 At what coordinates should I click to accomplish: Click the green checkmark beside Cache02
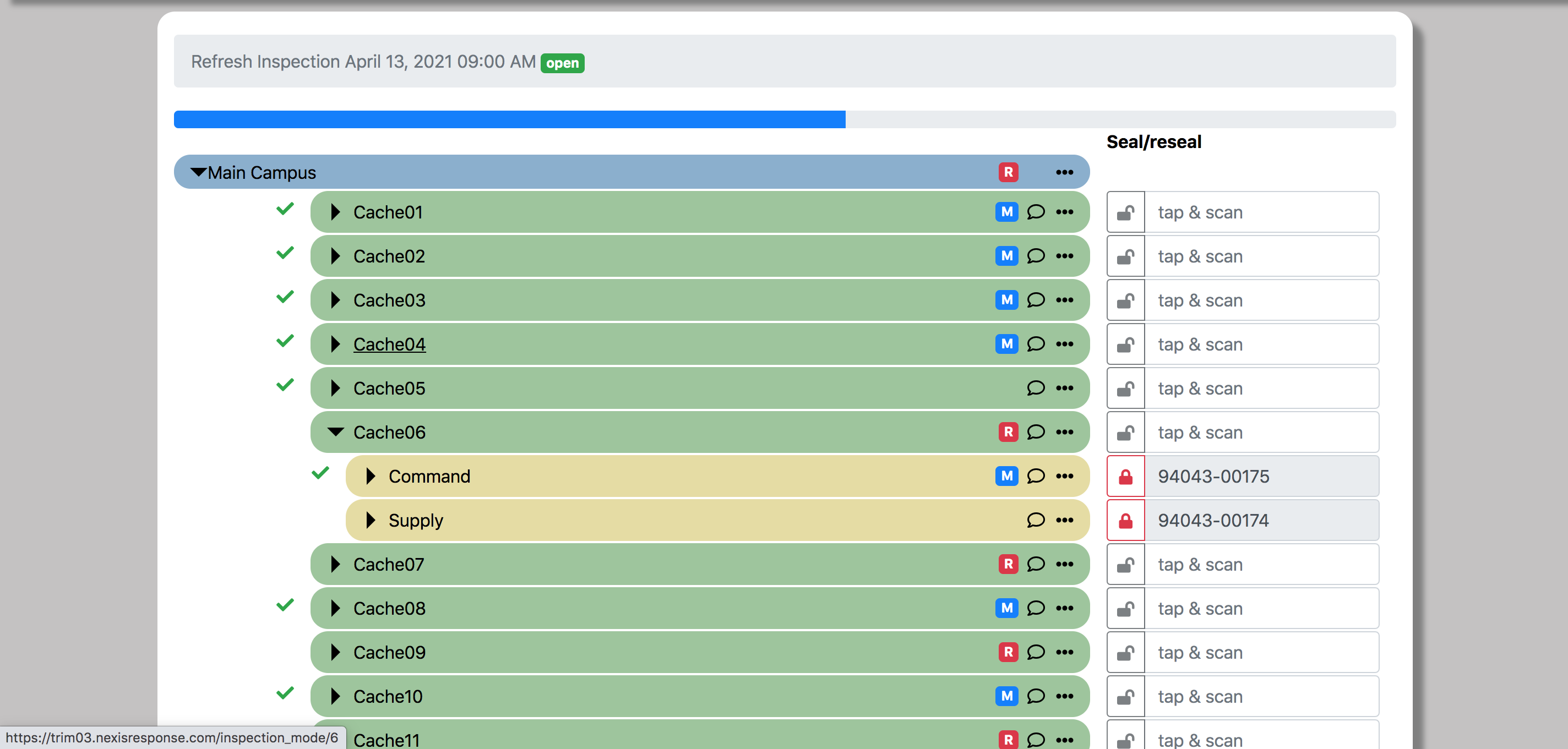(x=285, y=253)
